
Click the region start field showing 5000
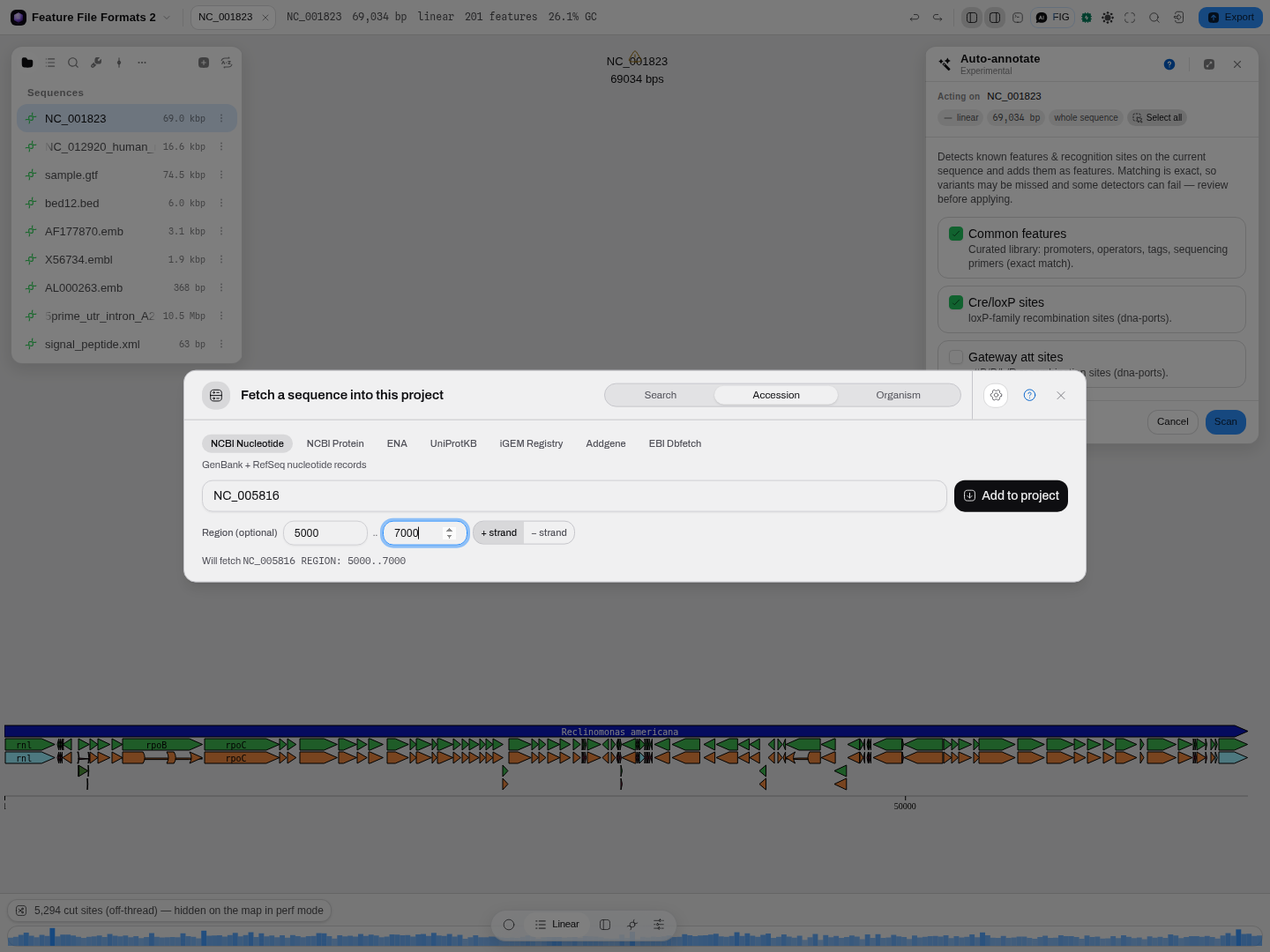325,533
